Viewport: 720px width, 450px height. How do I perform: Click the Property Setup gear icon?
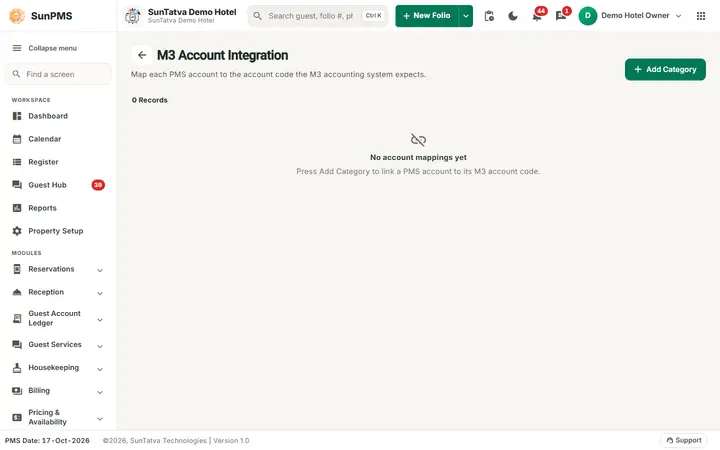coord(17,231)
